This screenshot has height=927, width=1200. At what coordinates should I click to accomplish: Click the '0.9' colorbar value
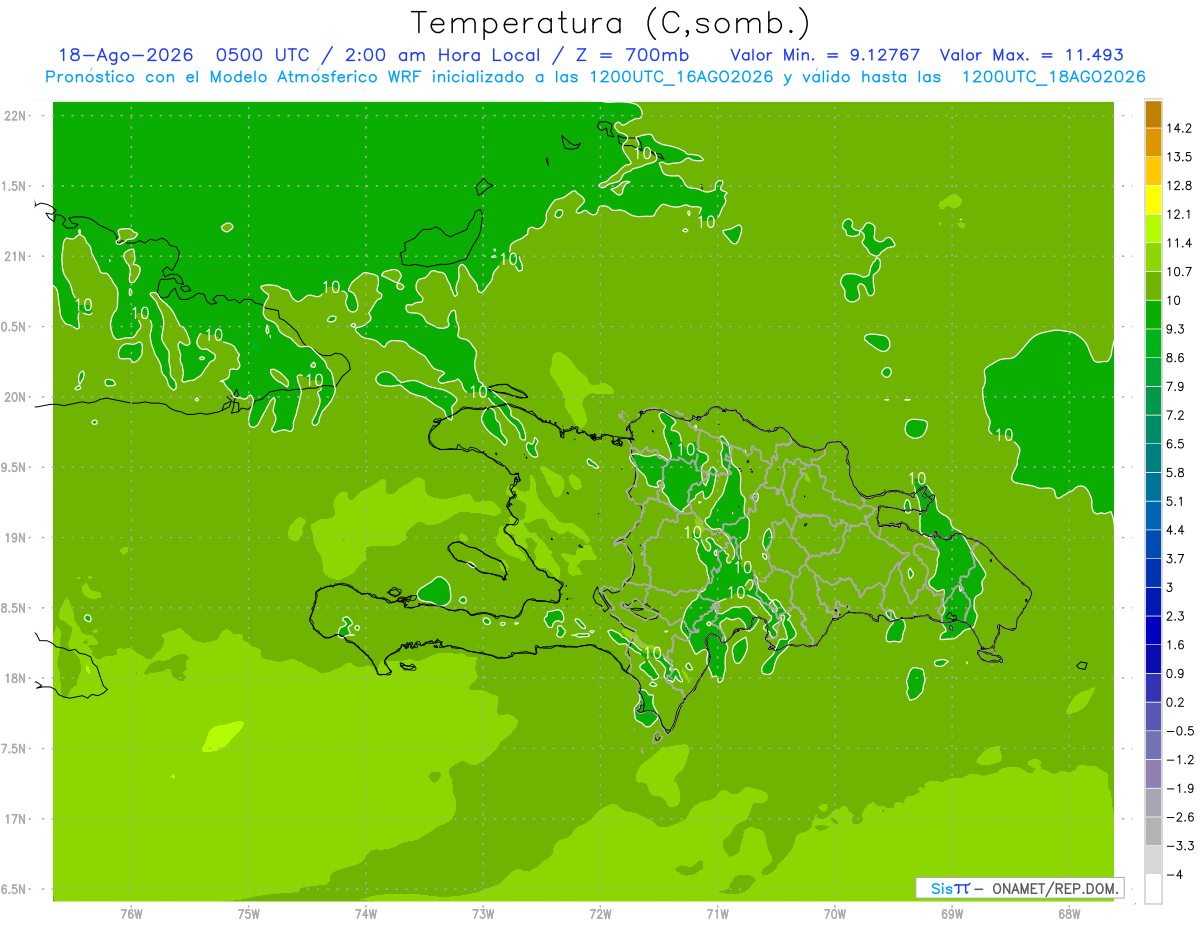click(1175, 674)
